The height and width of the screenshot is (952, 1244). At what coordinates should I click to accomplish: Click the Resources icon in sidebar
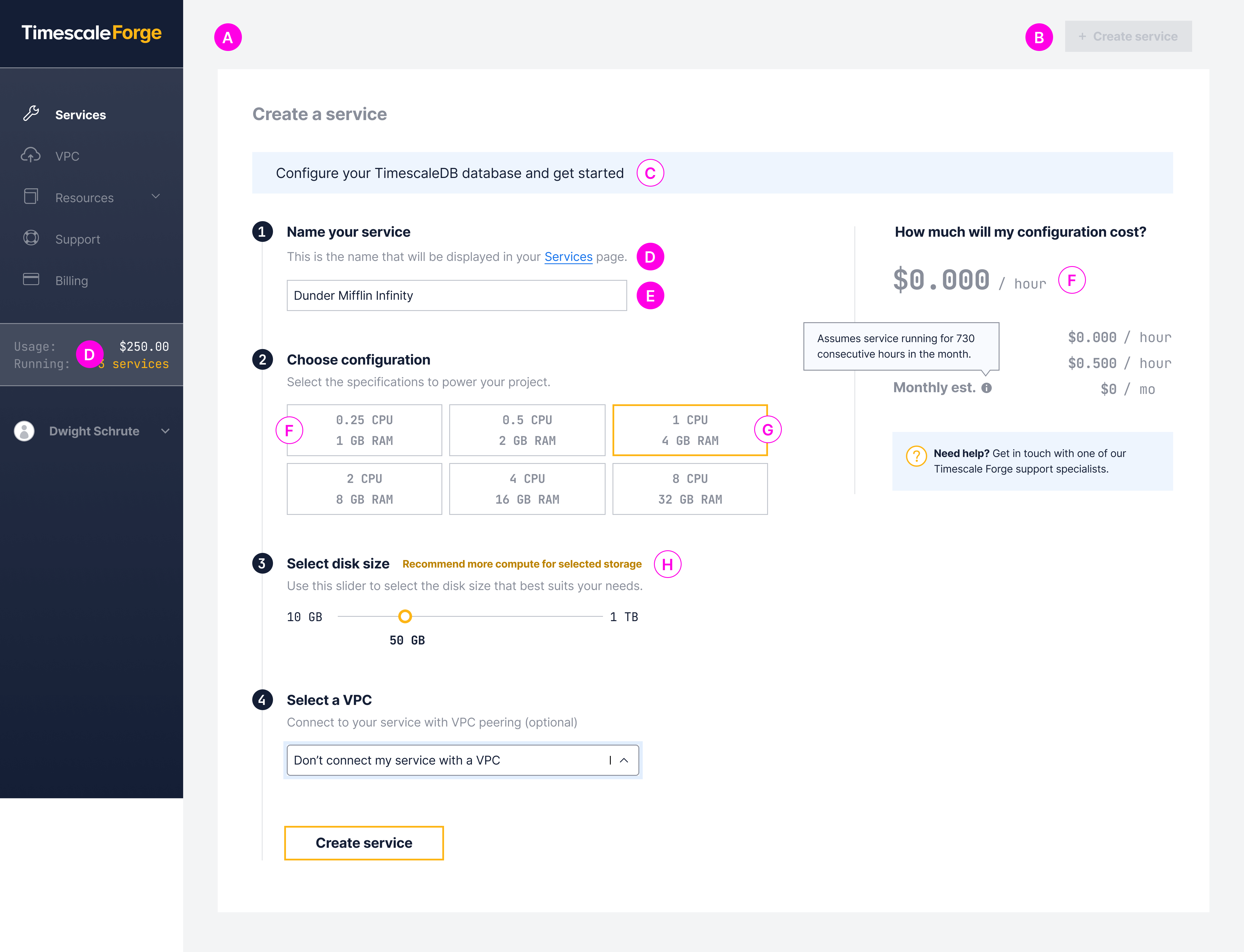(x=30, y=197)
